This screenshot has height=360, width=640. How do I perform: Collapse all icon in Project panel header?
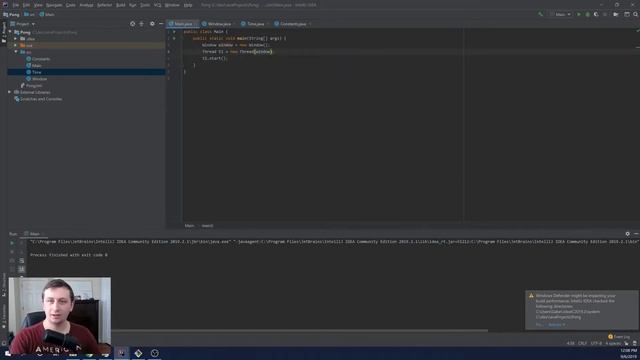pyautogui.click(x=142, y=24)
